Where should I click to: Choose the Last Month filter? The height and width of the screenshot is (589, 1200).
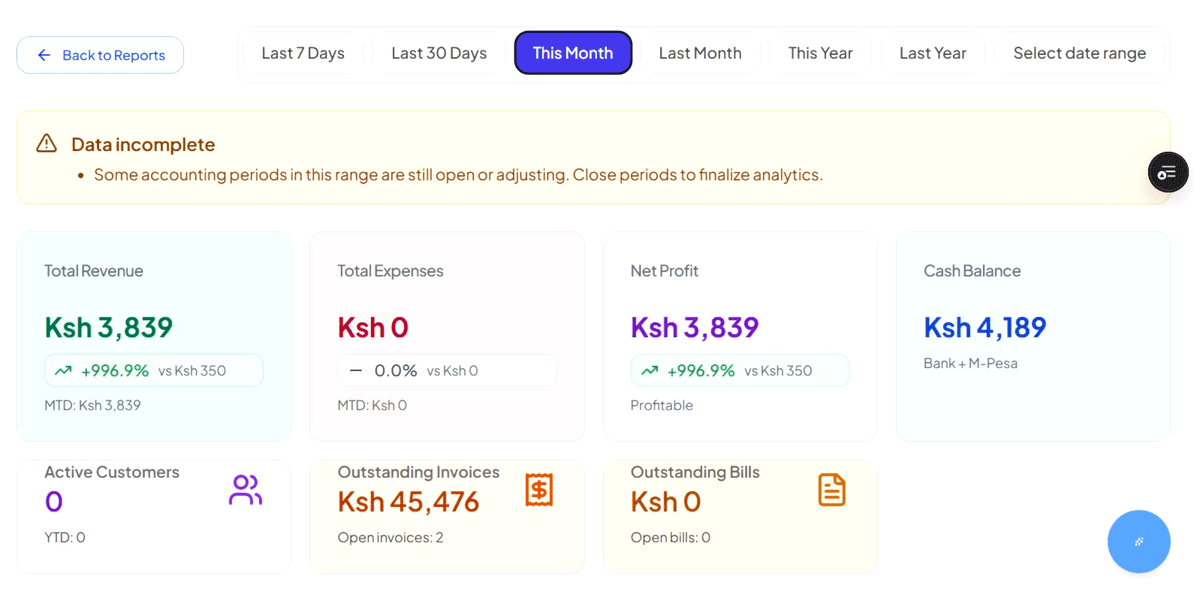pyautogui.click(x=700, y=54)
